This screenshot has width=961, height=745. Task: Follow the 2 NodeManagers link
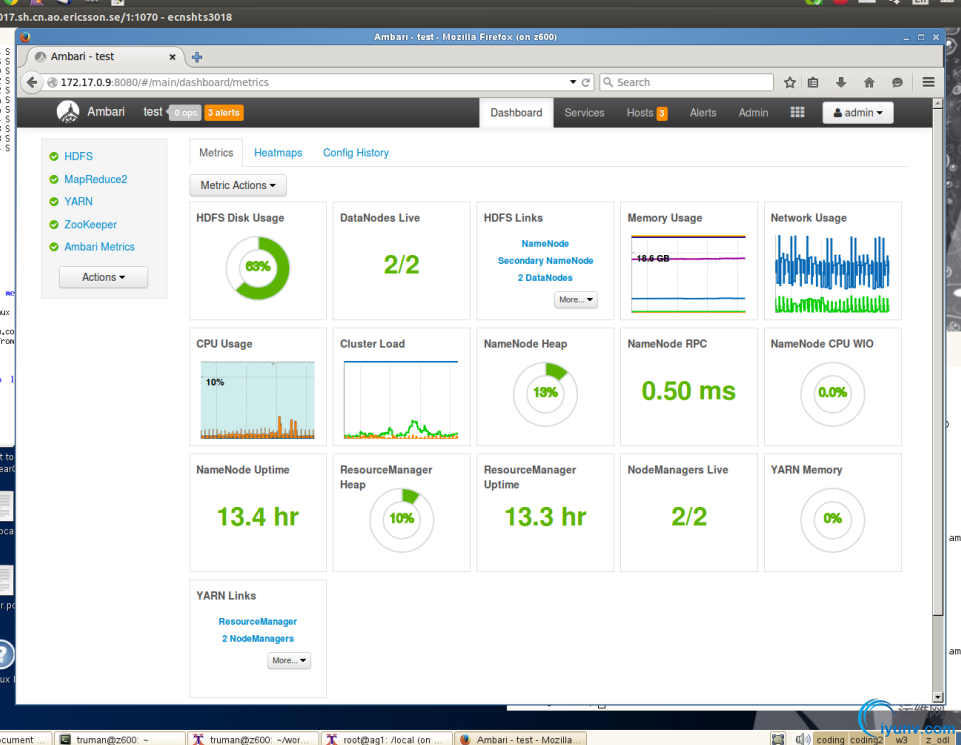pyautogui.click(x=257, y=639)
